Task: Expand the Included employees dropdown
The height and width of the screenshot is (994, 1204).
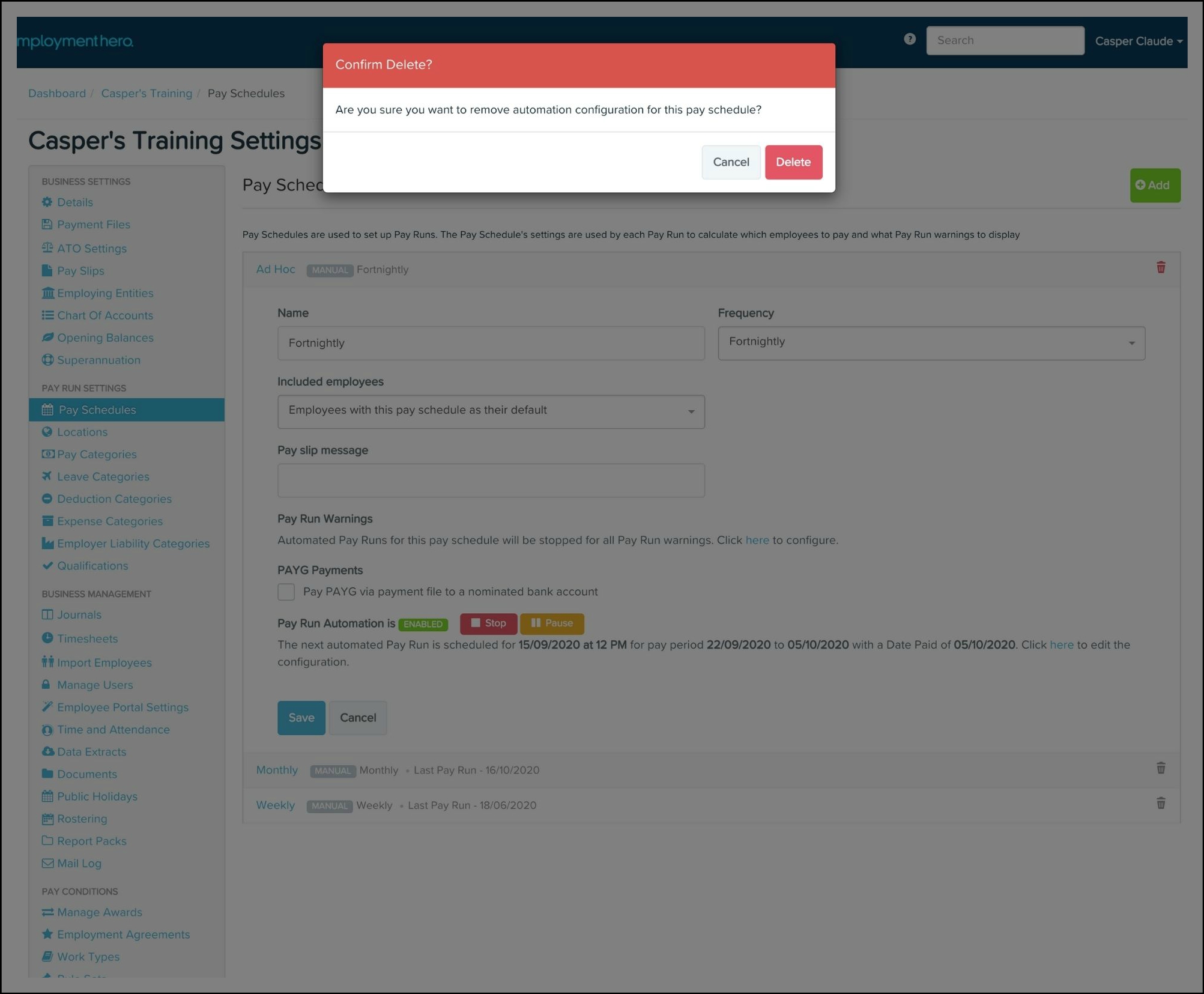Action: point(491,411)
